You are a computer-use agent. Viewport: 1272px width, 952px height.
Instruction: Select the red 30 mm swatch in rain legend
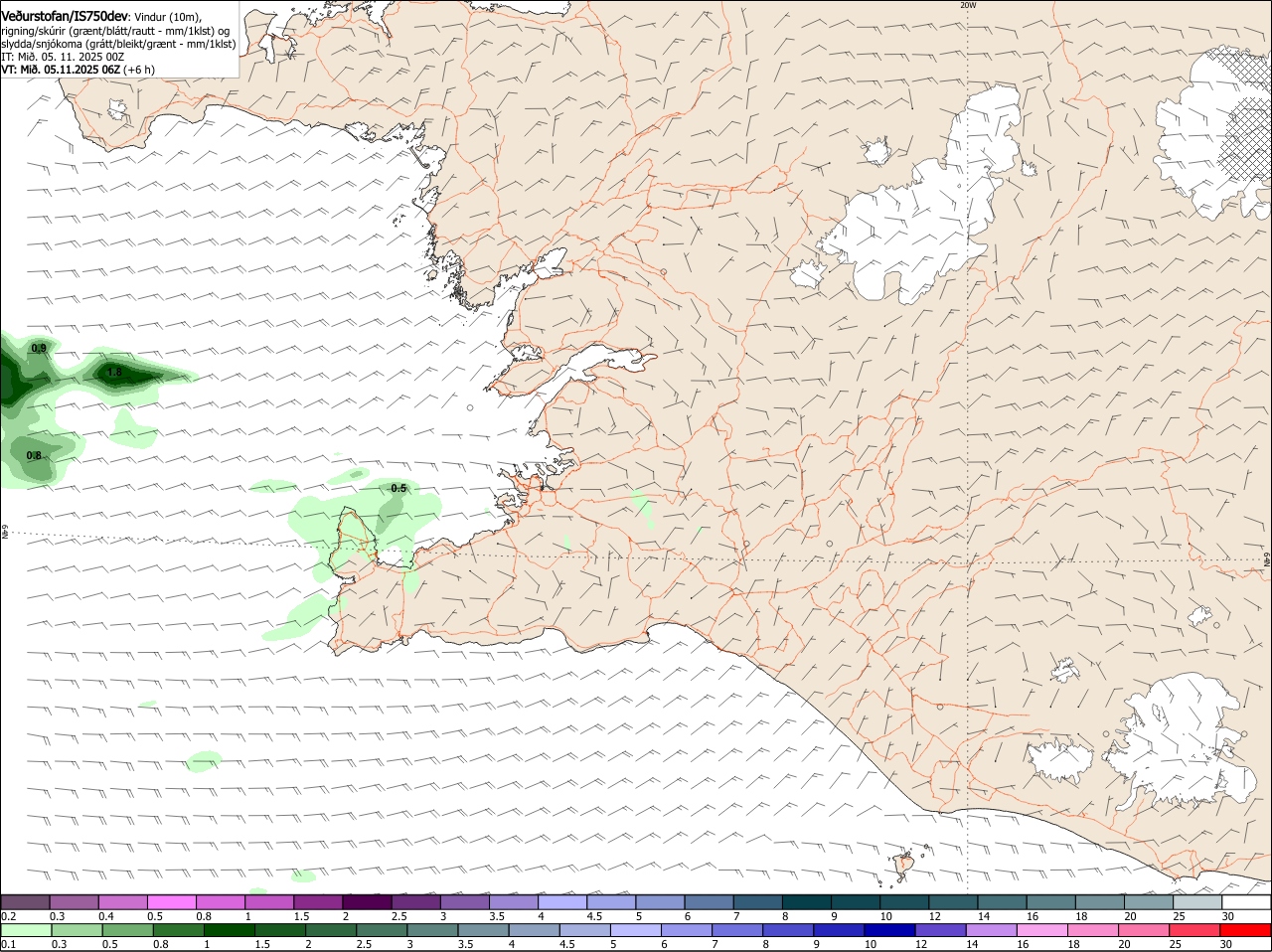tap(1246, 930)
